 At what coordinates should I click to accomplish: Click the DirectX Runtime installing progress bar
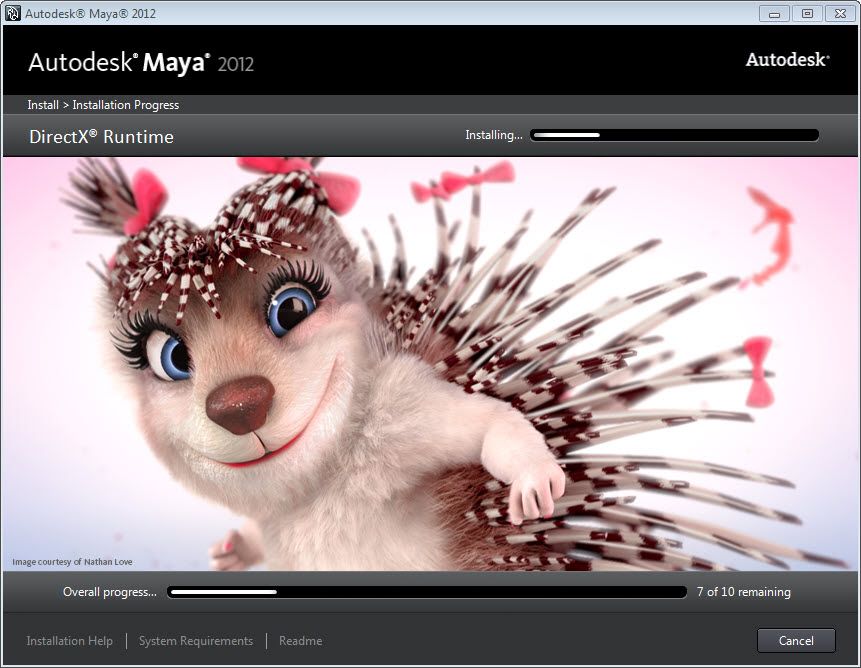[674, 135]
